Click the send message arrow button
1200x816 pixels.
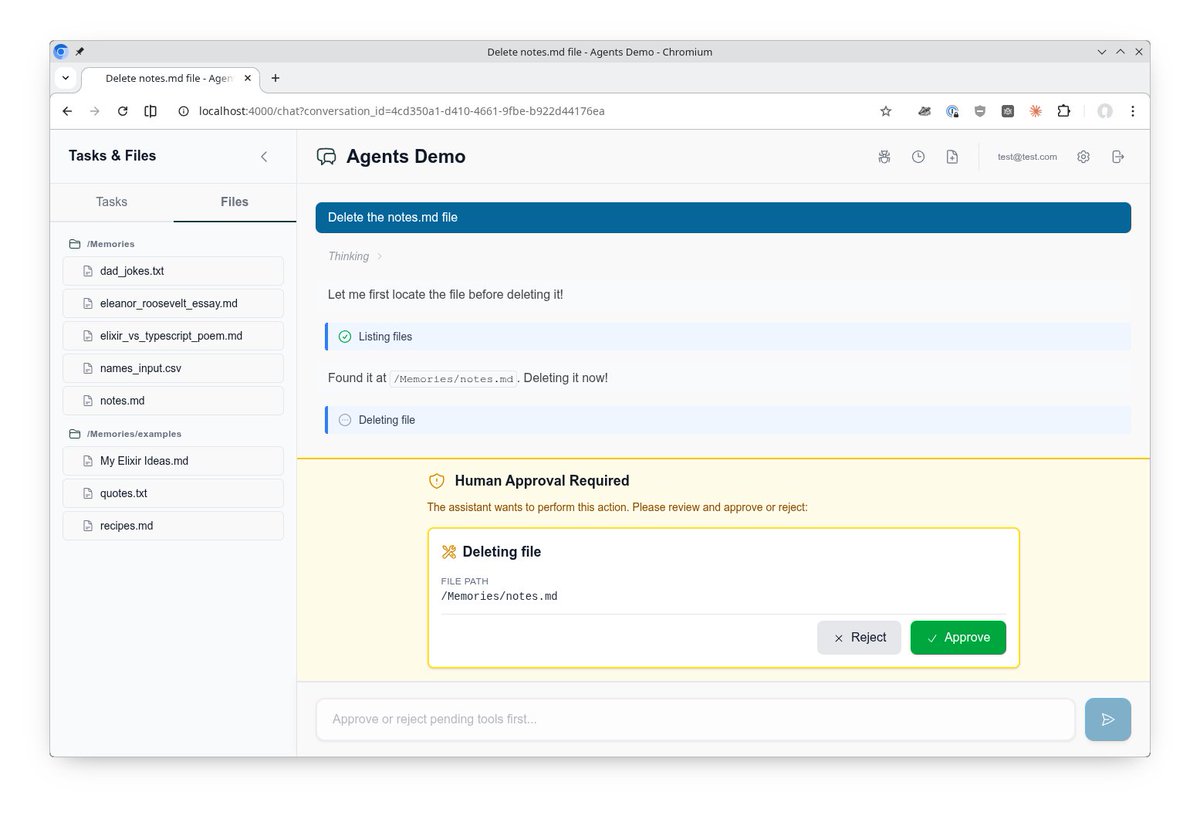[1108, 719]
